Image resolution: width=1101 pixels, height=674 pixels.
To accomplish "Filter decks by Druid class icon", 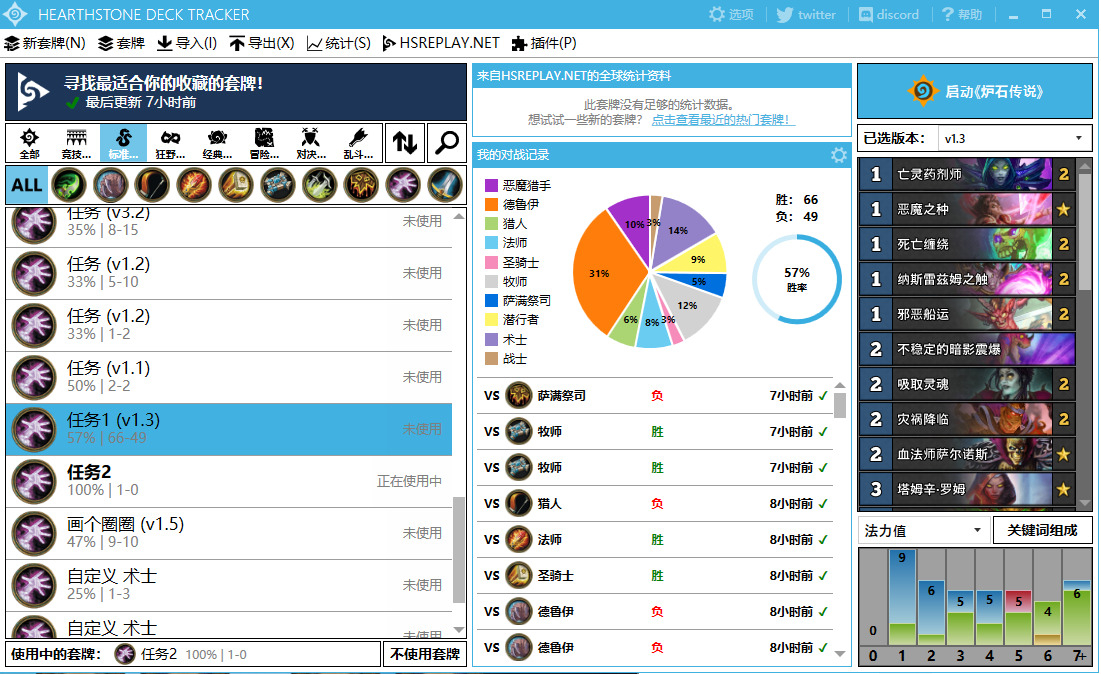I will click(110, 185).
